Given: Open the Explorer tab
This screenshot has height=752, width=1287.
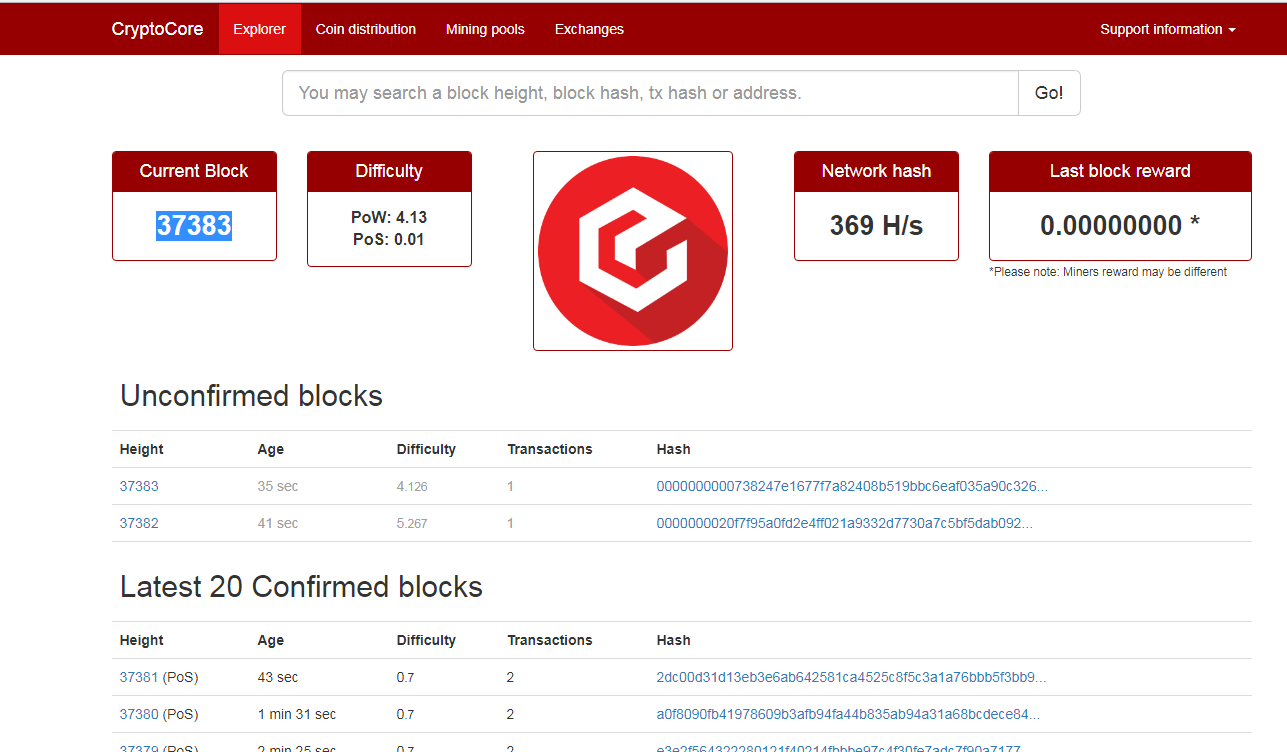Looking at the screenshot, I should [260, 29].
